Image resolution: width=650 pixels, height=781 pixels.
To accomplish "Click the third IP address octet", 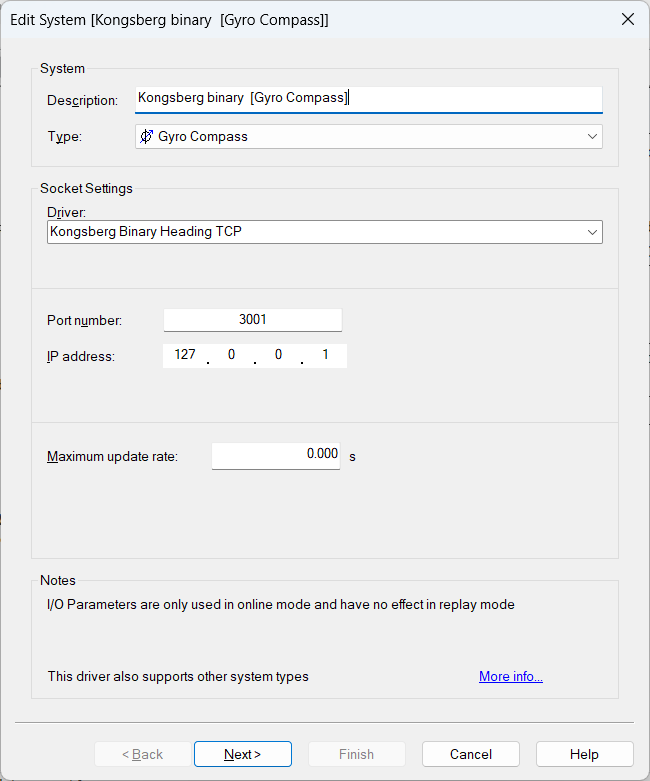I will [278, 355].
